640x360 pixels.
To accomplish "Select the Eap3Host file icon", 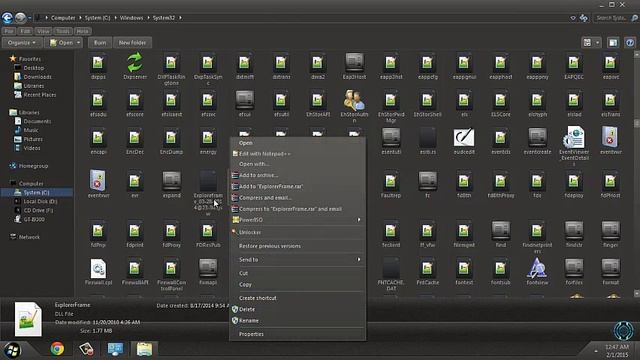I will coord(354,62).
